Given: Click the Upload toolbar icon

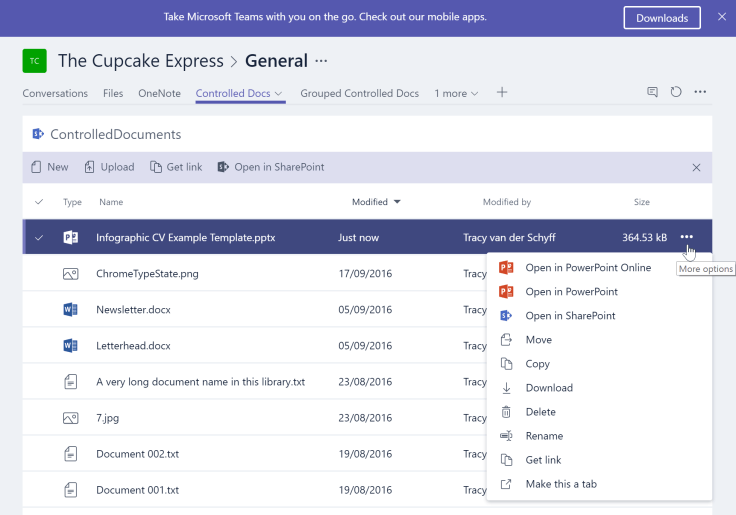Looking at the screenshot, I should tap(90, 167).
